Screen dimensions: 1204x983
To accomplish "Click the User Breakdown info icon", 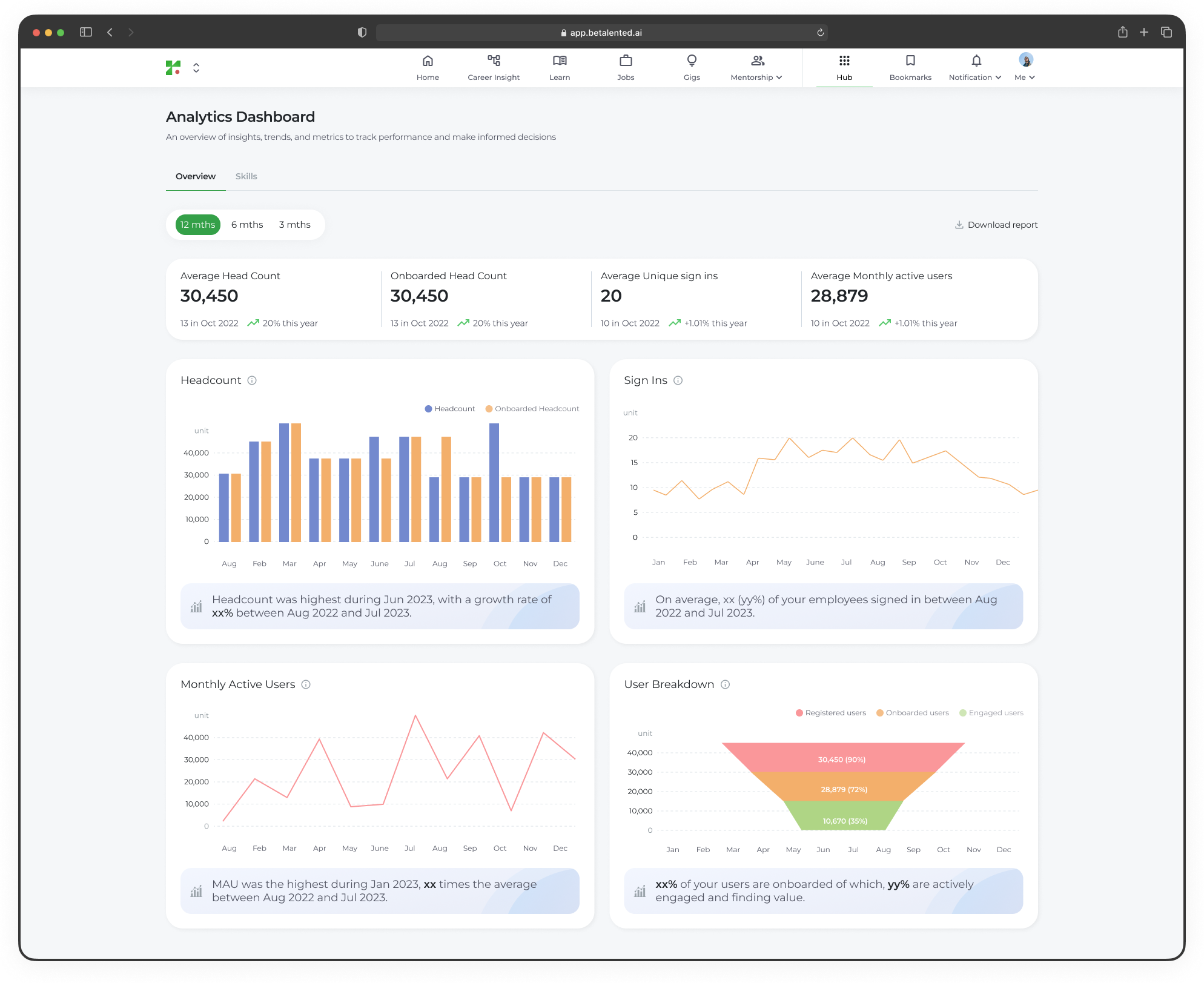I will tap(726, 684).
